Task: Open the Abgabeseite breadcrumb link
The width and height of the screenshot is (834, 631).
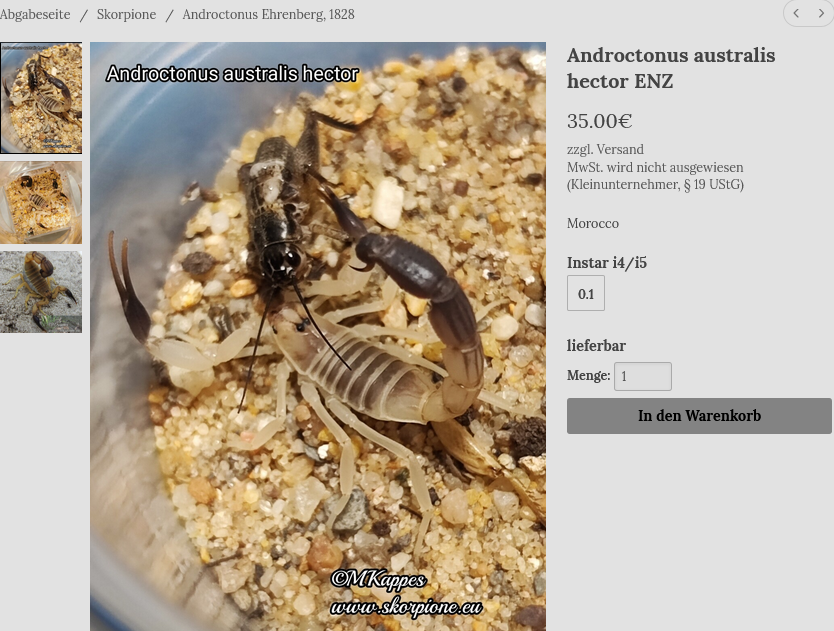Action: pyautogui.click(x=35, y=14)
